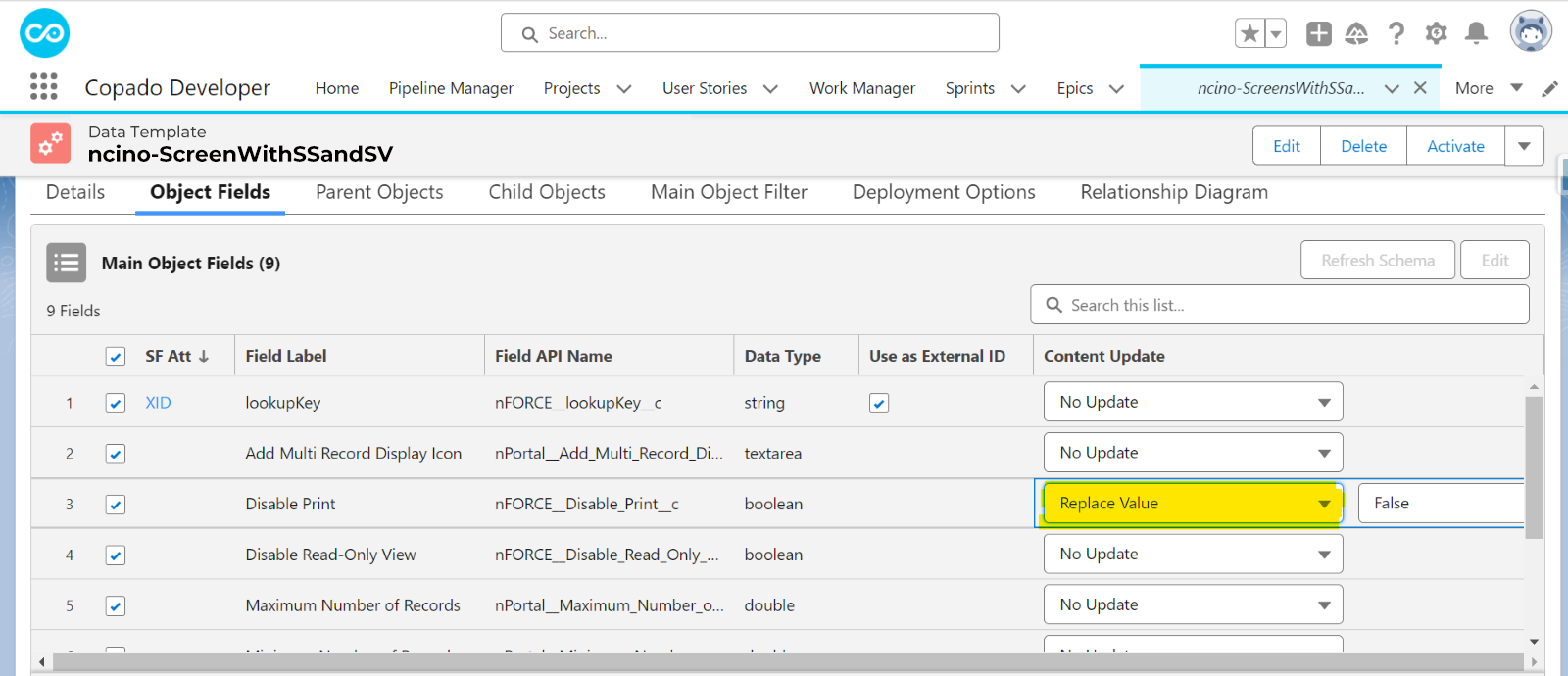
Task: Switch to the Deployment Options tab
Action: coord(944,192)
